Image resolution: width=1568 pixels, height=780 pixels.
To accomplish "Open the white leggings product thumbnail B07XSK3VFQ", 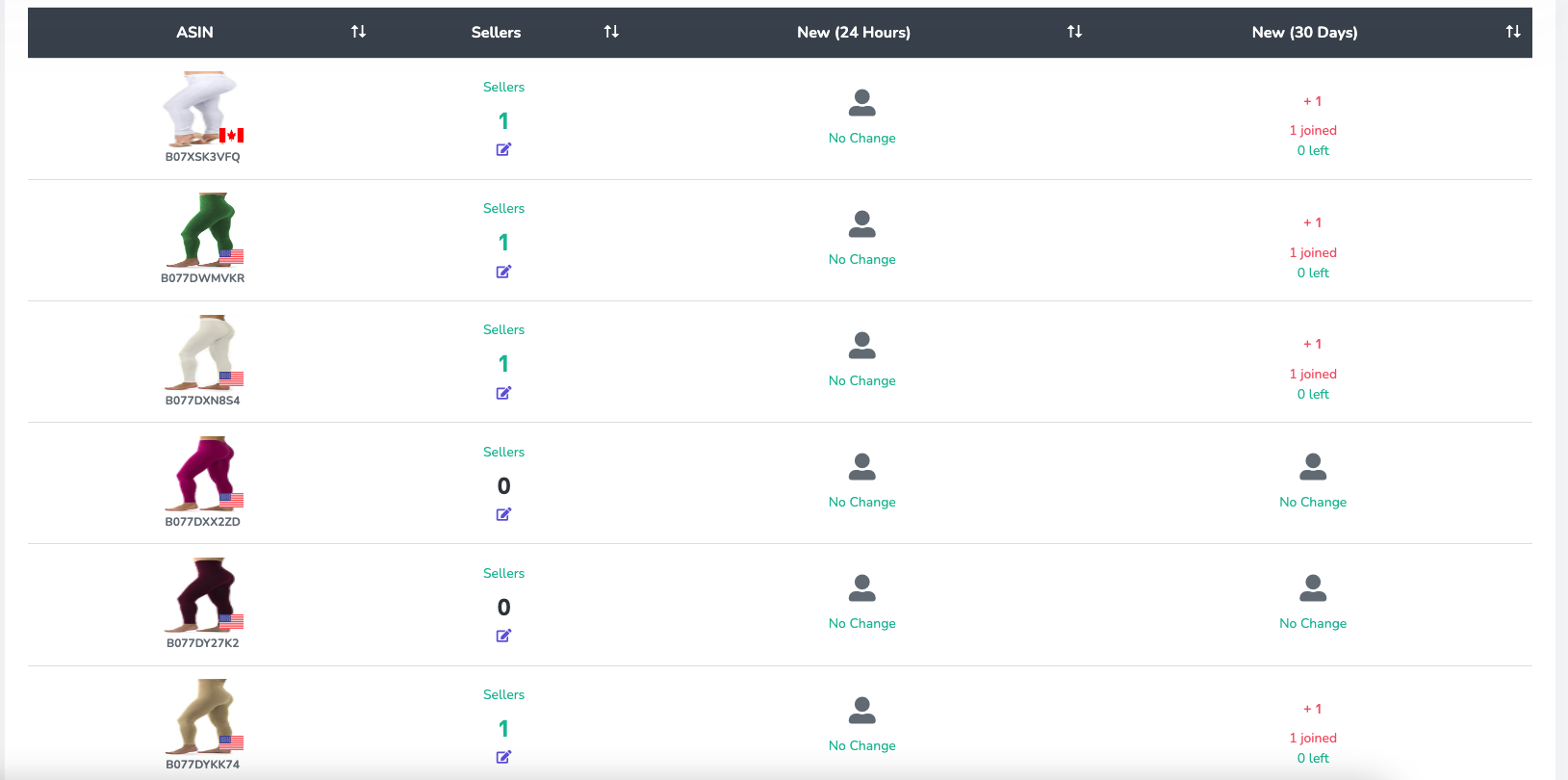I will tap(201, 107).
